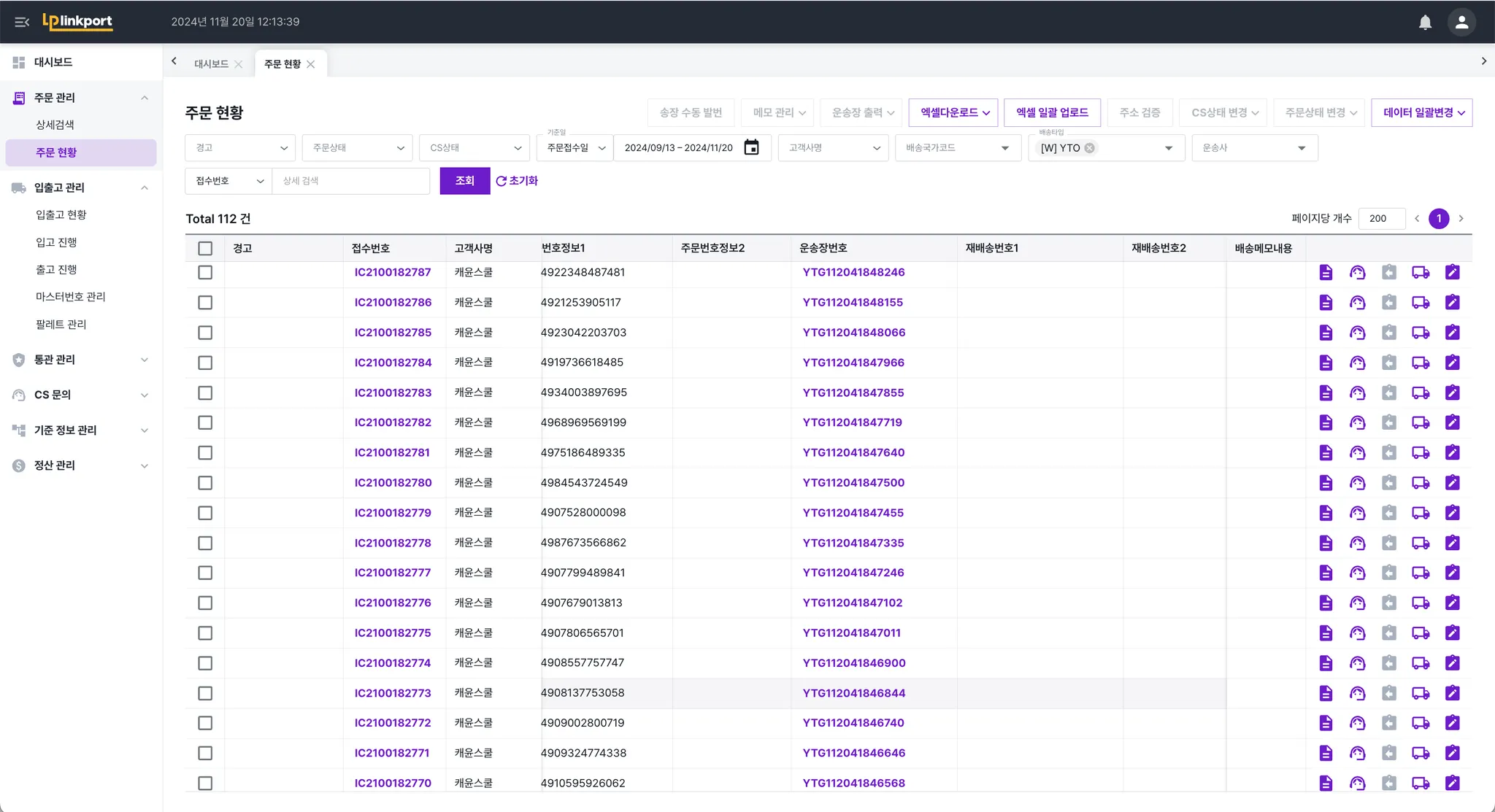Click the 상세 검색 input field

(350, 180)
